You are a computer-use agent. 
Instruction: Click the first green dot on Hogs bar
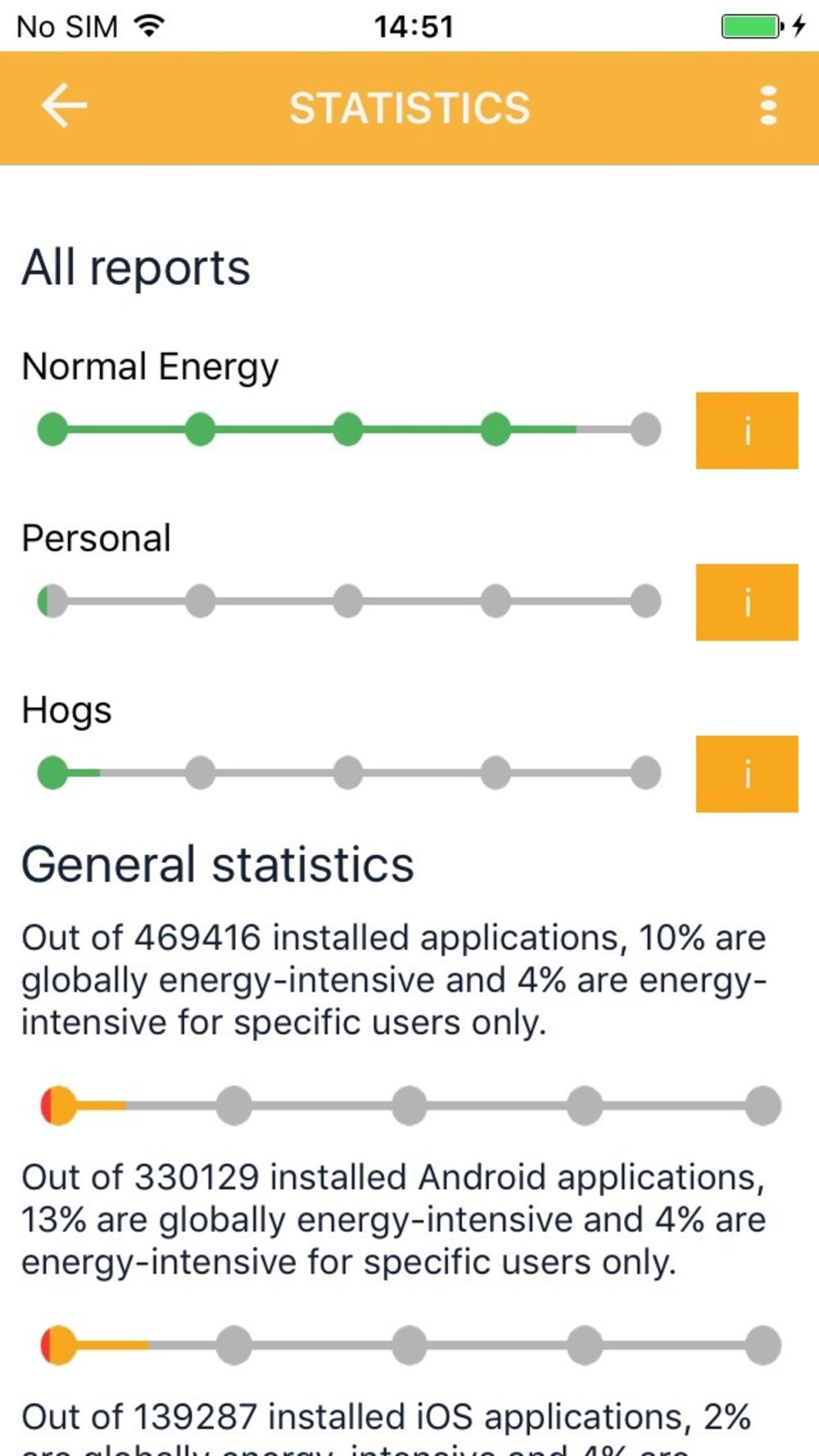coord(53,773)
